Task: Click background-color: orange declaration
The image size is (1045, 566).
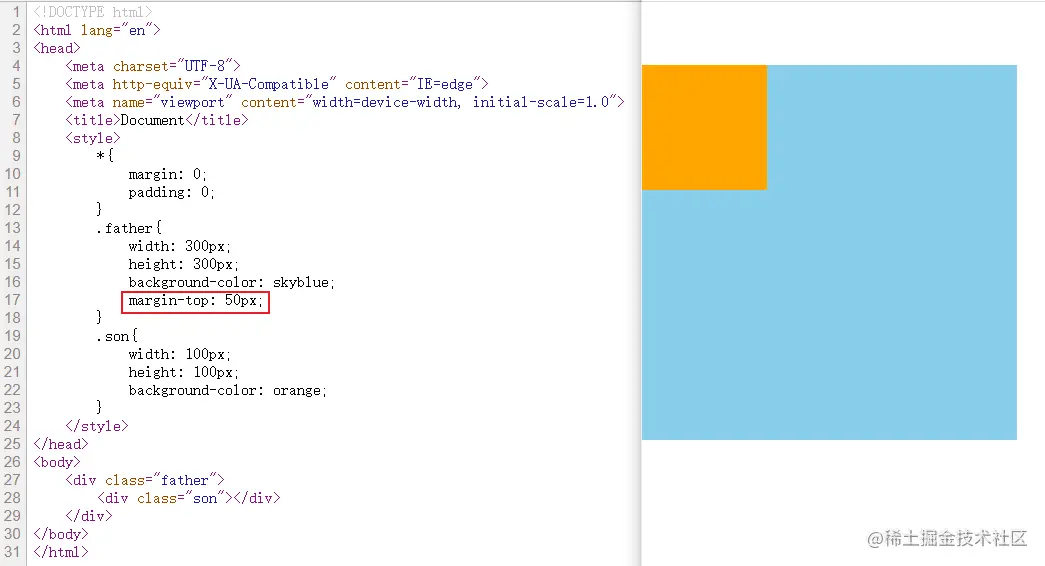Action: point(227,390)
